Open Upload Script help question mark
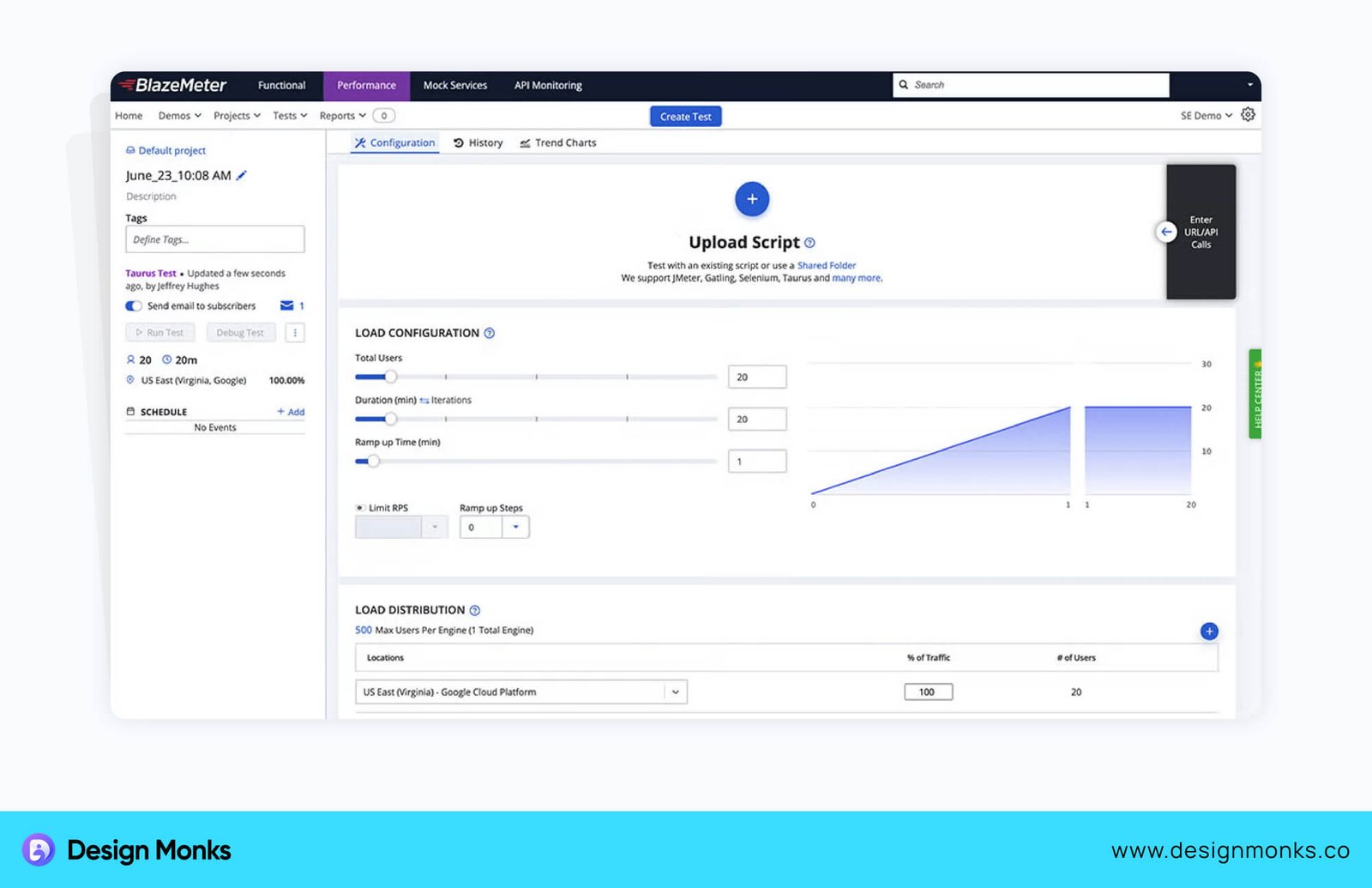1372x888 pixels. coord(809,243)
